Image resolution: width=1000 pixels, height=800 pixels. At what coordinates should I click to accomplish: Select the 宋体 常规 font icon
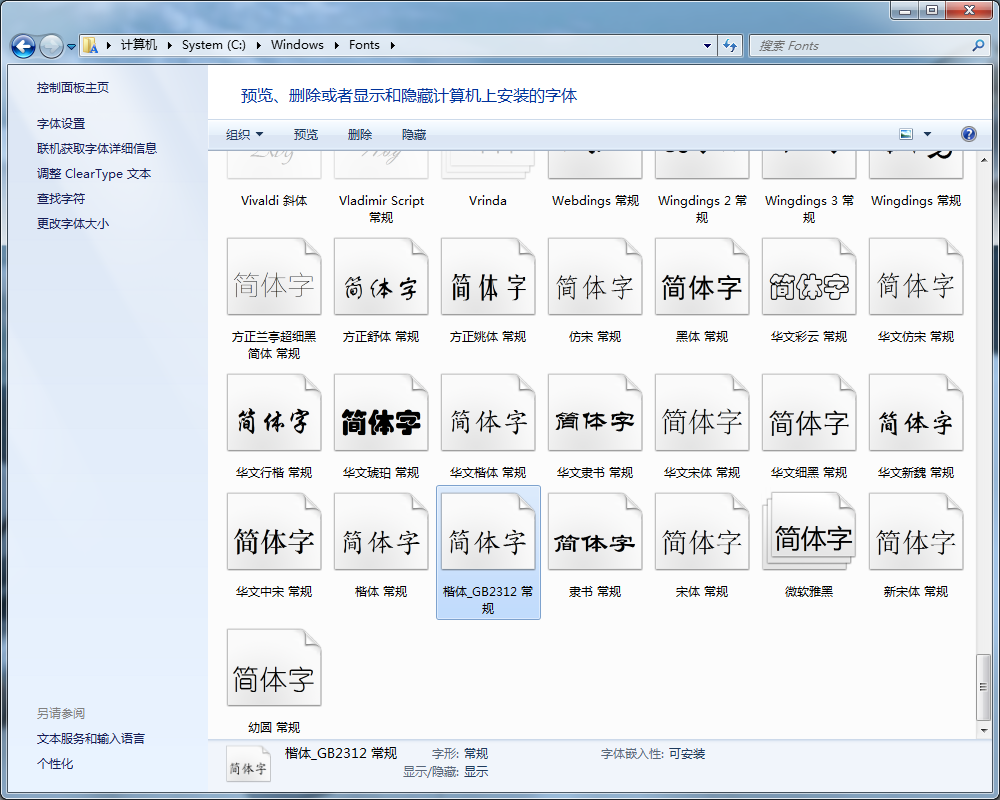click(x=702, y=532)
